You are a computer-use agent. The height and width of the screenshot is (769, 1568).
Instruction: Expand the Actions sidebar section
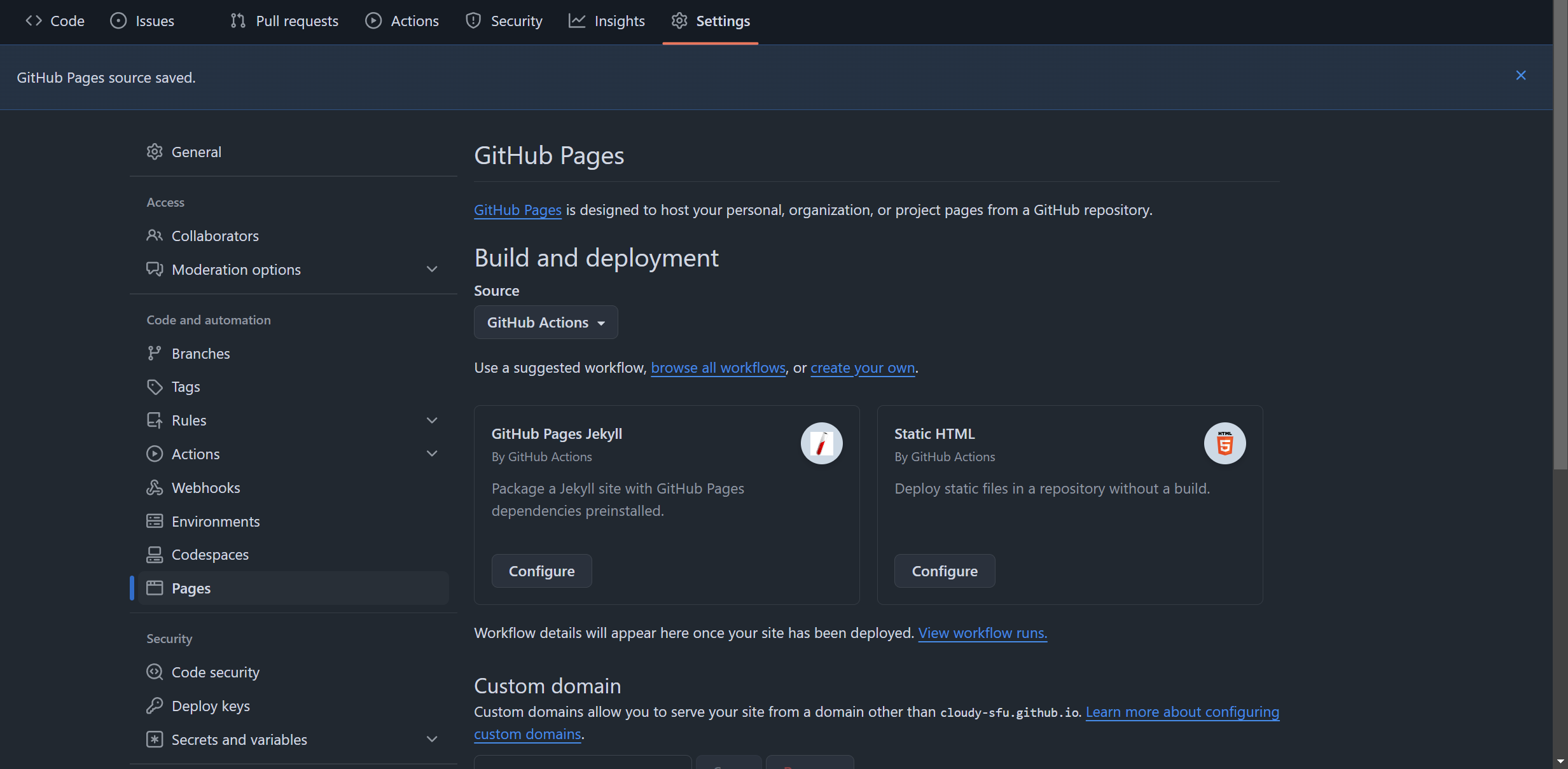(432, 454)
